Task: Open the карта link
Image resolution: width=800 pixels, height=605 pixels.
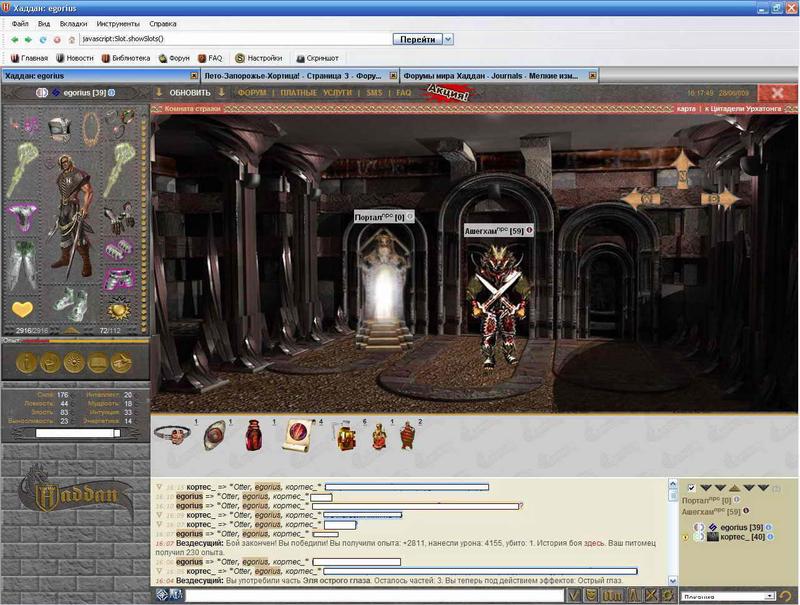Action: pyautogui.click(x=686, y=109)
